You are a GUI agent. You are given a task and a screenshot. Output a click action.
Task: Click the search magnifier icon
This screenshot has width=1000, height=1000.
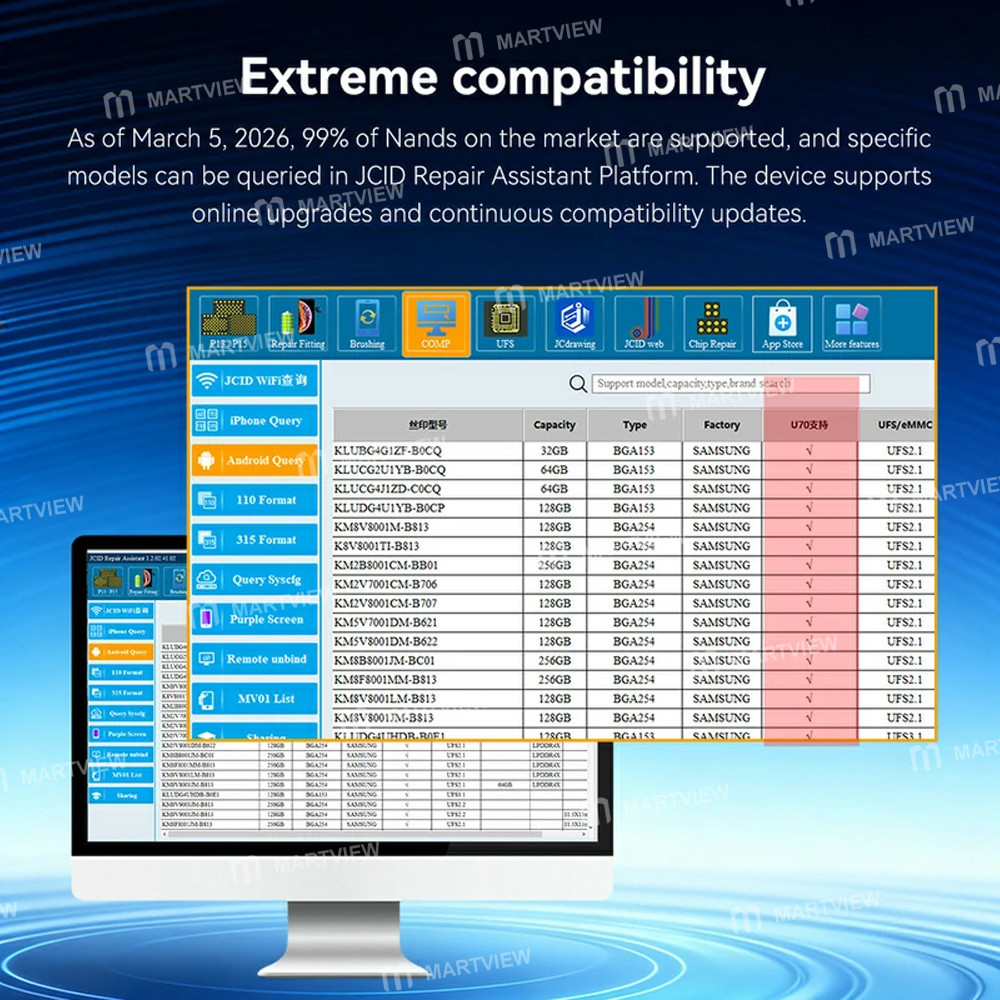click(x=578, y=384)
